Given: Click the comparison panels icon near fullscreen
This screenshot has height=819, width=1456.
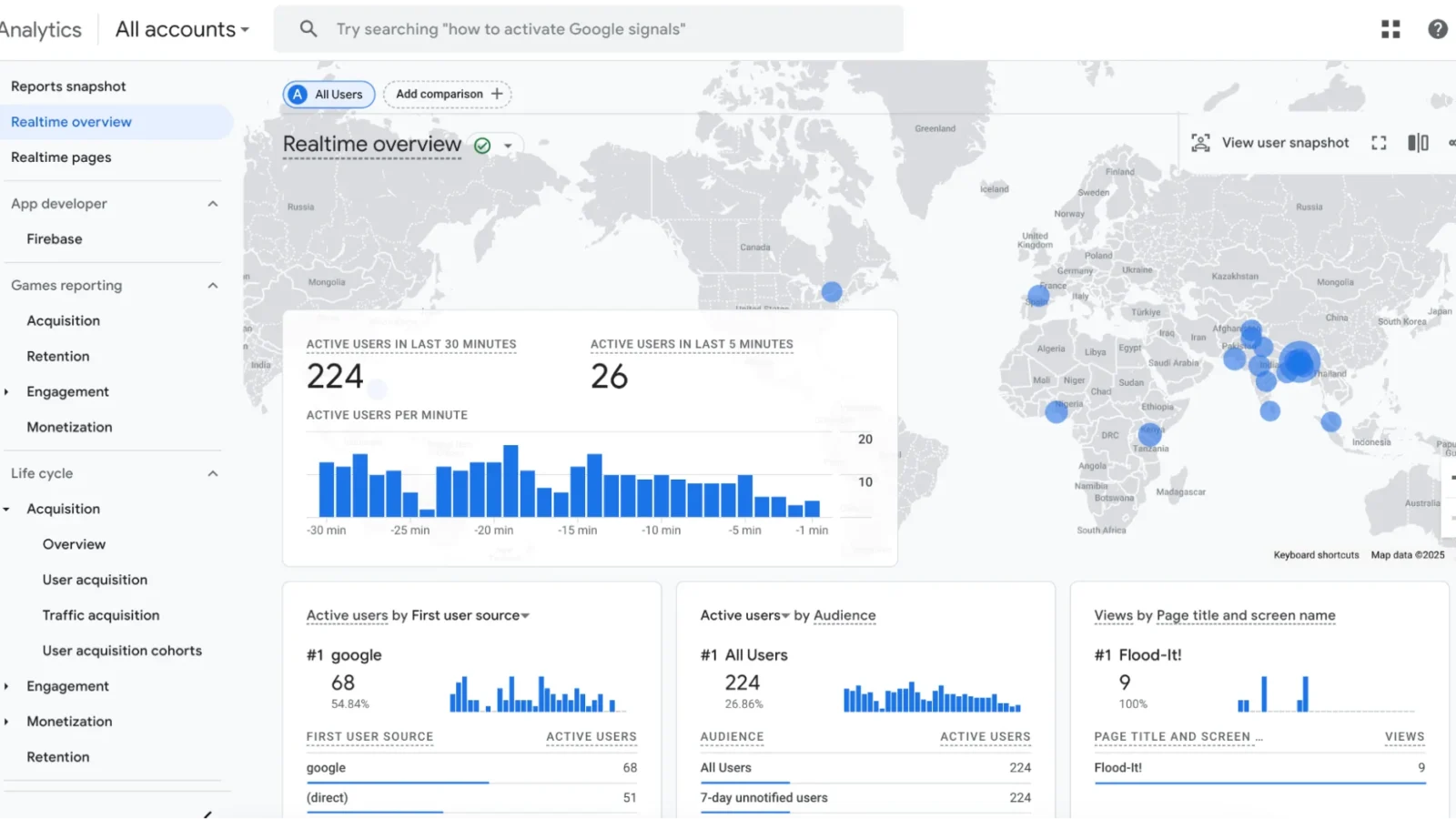Looking at the screenshot, I should click(1416, 142).
